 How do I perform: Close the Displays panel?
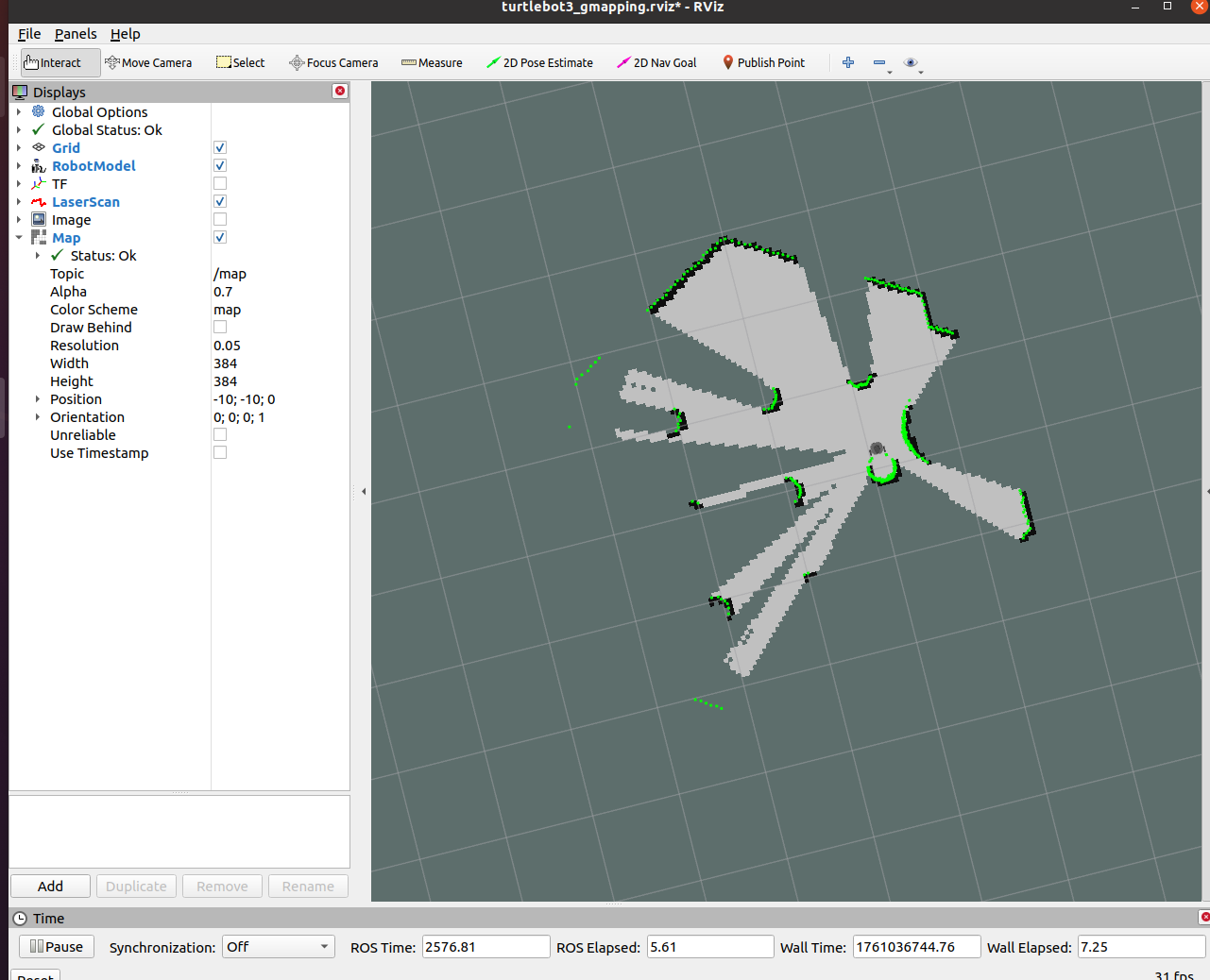(x=340, y=91)
